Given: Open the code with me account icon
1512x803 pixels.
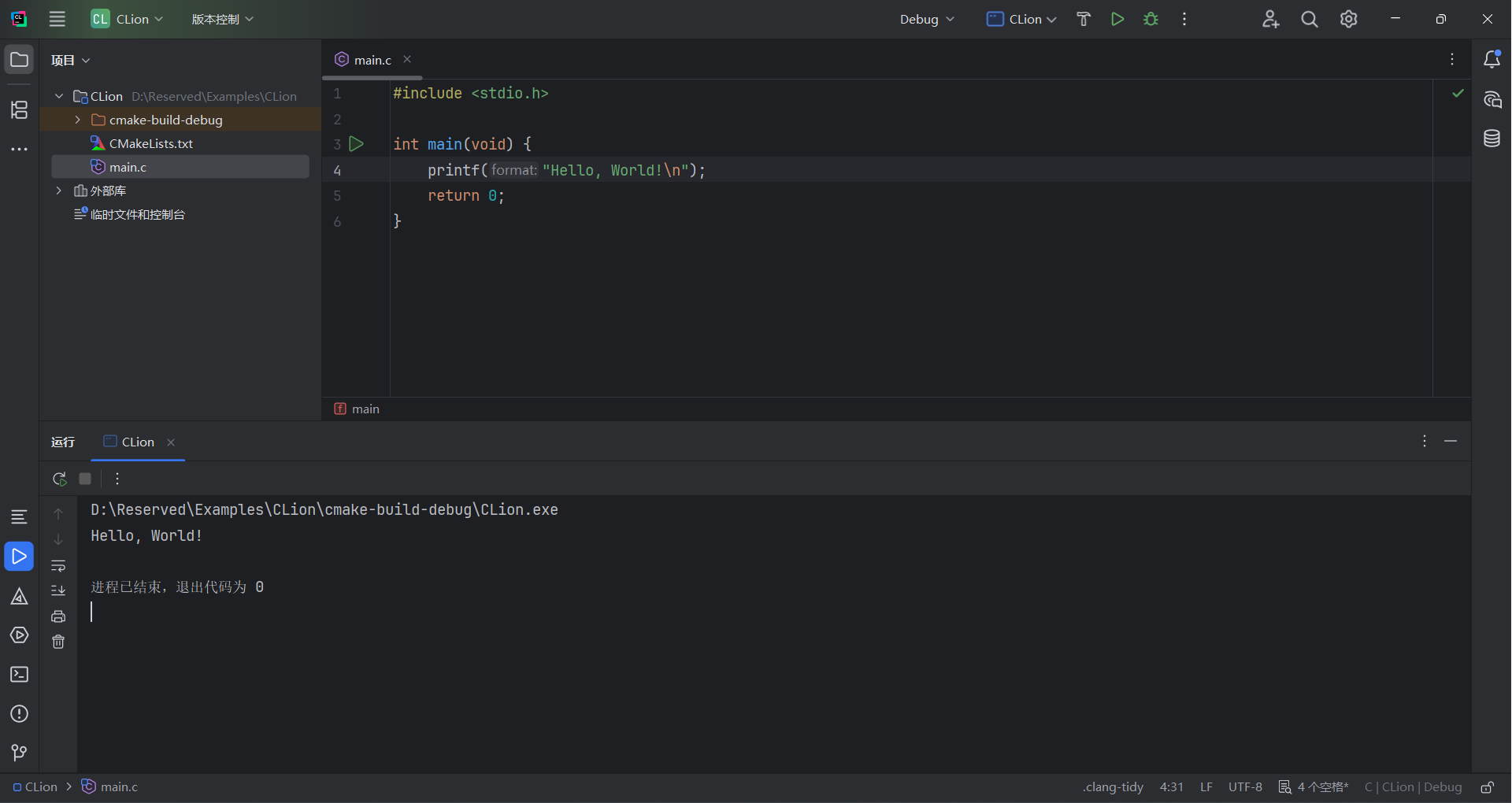Looking at the screenshot, I should tap(1270, 19).
